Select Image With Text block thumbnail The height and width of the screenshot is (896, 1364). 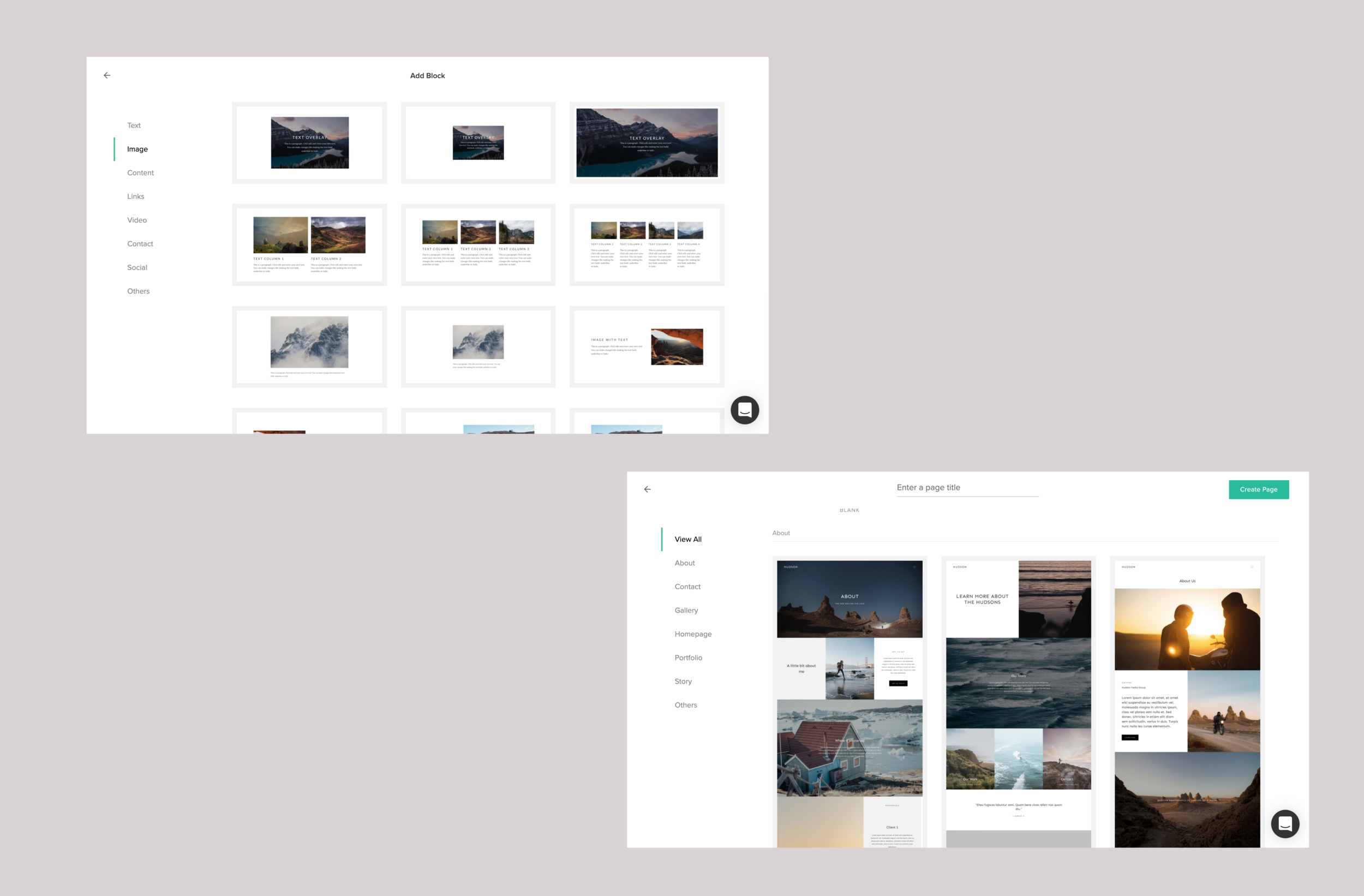[x=647, y=347]
